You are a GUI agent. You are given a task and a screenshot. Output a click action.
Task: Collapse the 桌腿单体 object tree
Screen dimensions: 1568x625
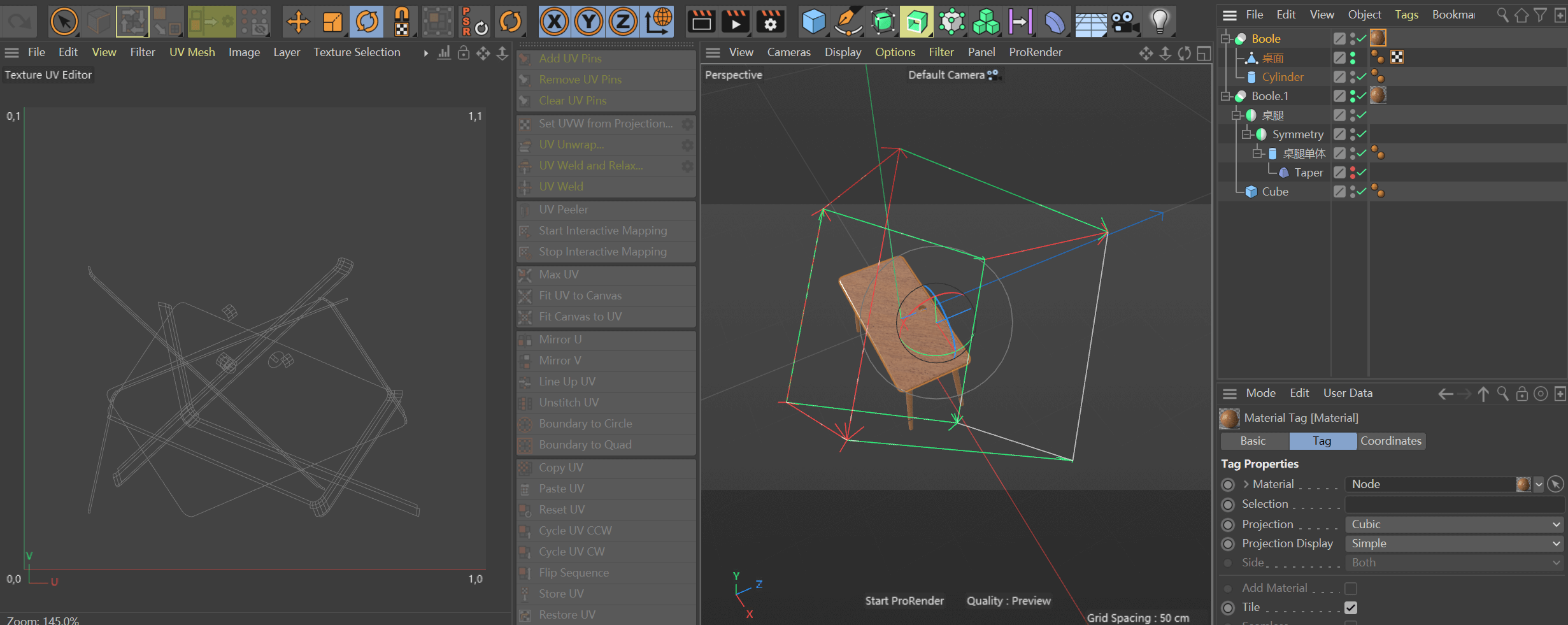coord(1257,154)
